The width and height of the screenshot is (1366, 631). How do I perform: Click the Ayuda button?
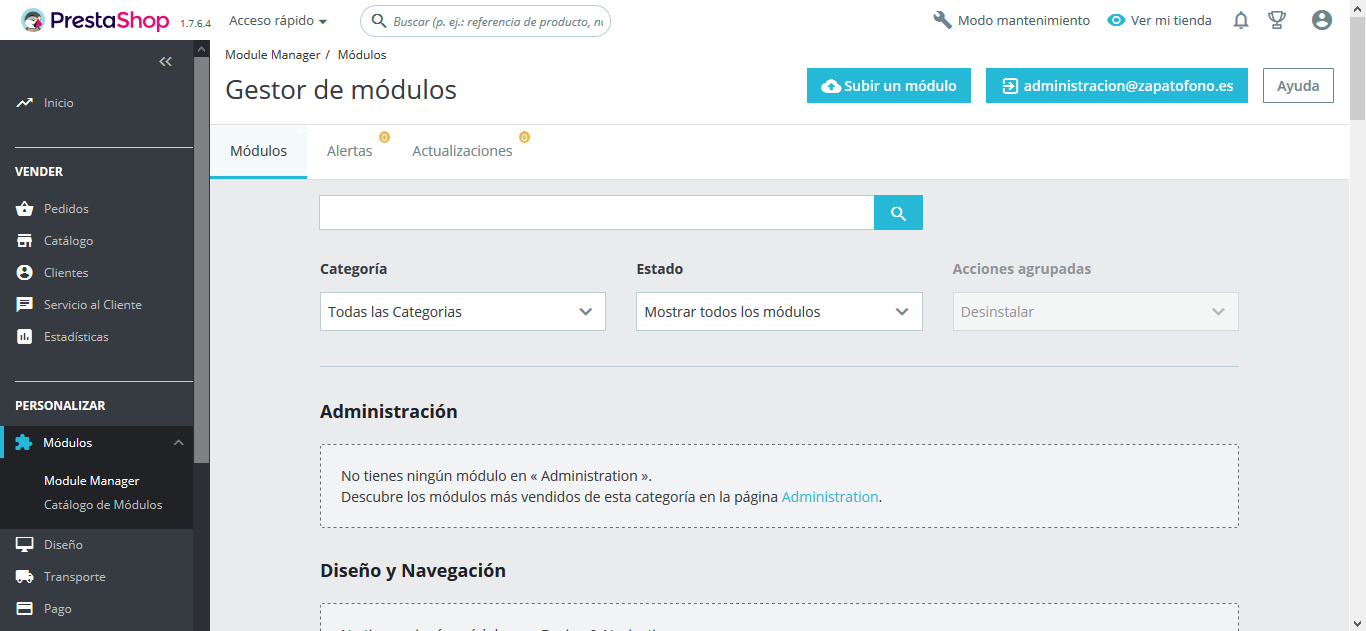click(1298, 86)
